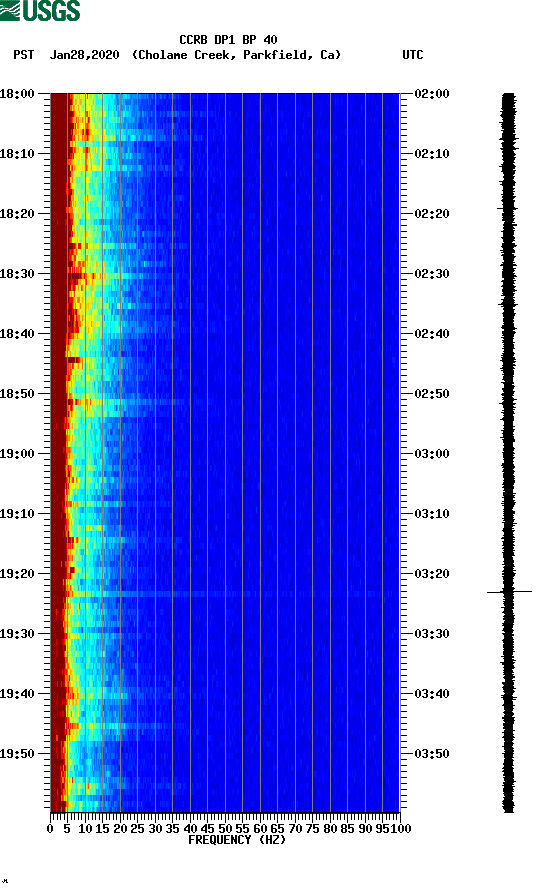
Task: Click the 40 Hz frequency tick label
Action: point(190,829)
